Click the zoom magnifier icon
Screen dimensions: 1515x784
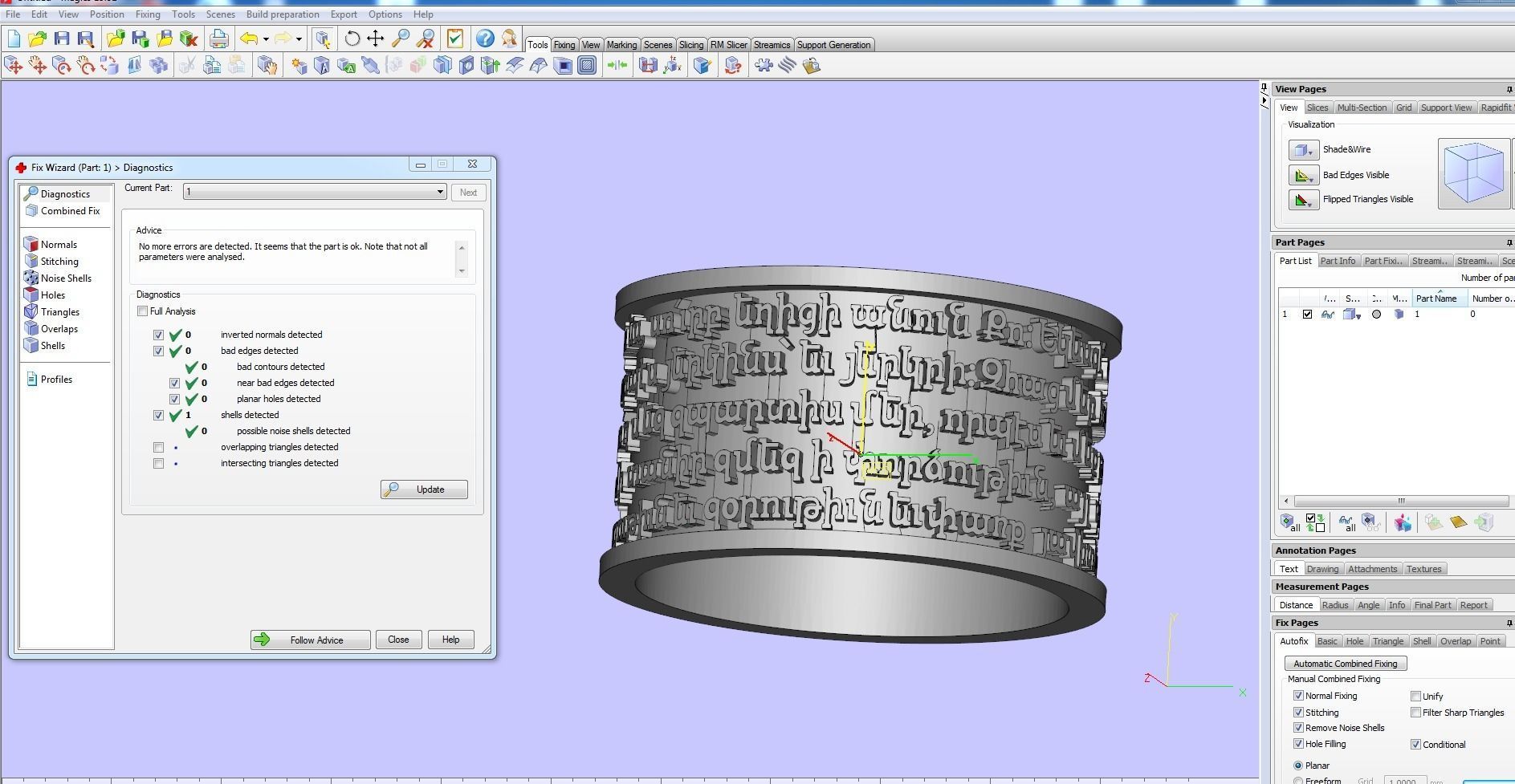click(400, 39)
